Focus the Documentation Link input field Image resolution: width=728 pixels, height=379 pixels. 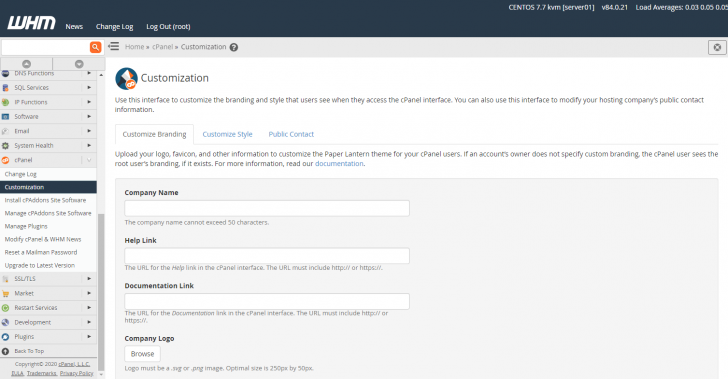click(x=267, y=301)
